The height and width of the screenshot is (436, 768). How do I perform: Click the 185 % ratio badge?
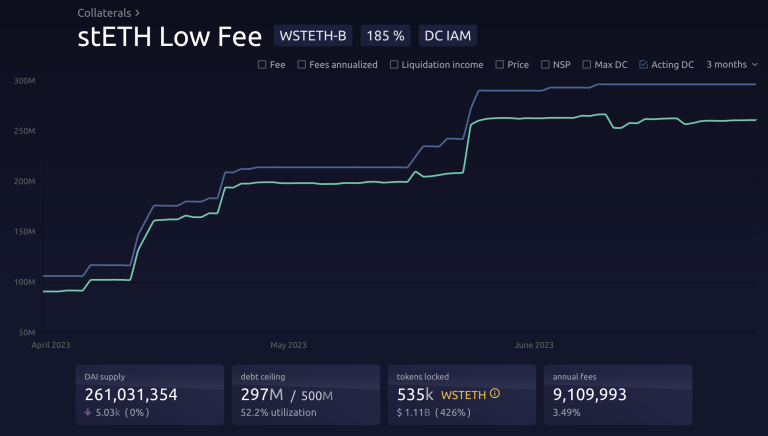385,36
